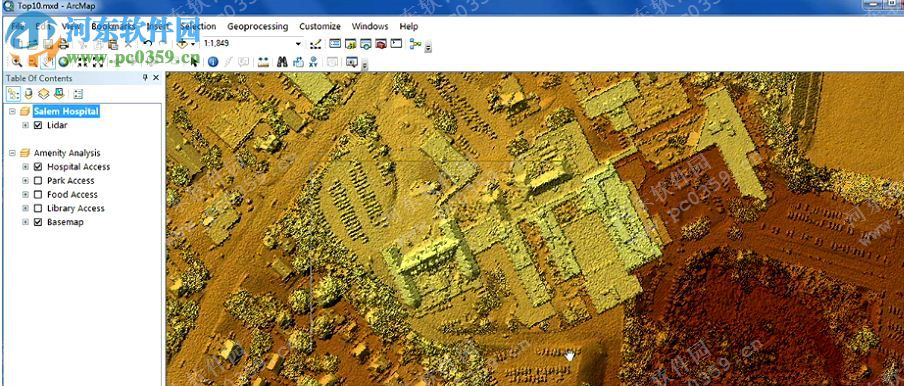Expand the Hospital Access layer
The width and height of the screenshot is (904, 386).
tap(25, 166)
